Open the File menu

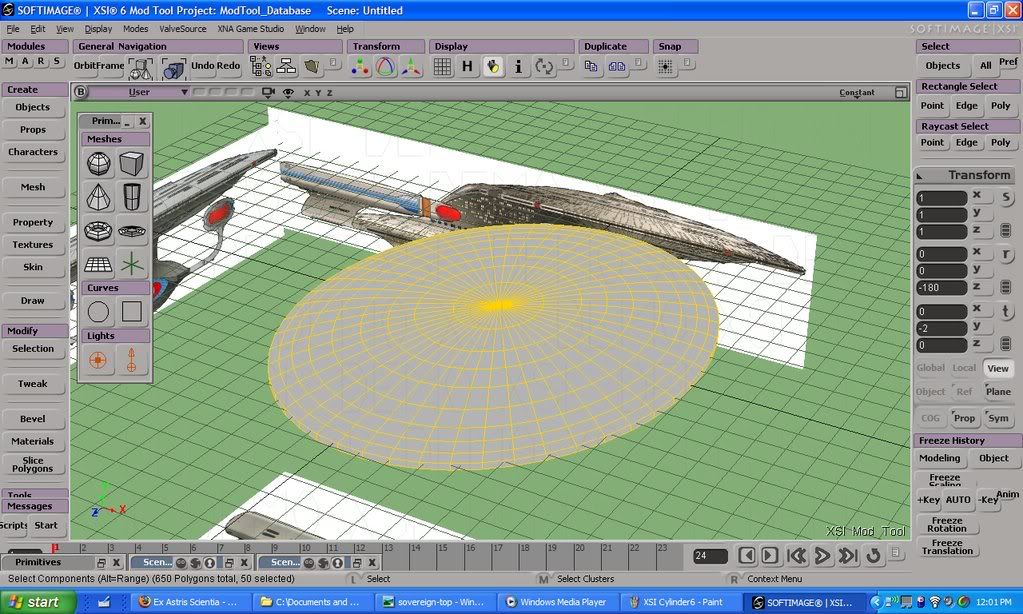tap(13, 29)
